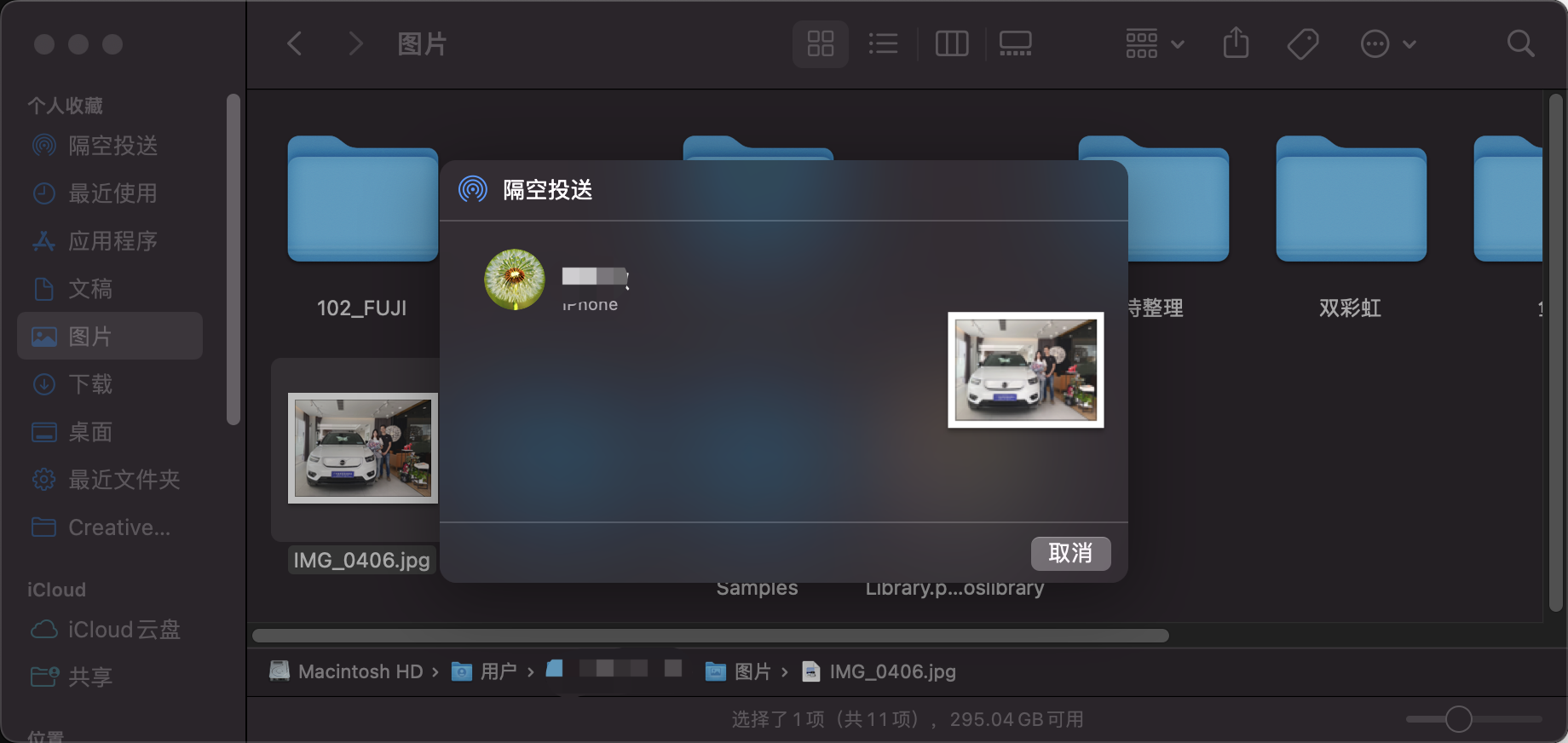This screenshot has height=743, width=1568.
Task: Click the Share toolbar icon
Action: [1236, 43]
